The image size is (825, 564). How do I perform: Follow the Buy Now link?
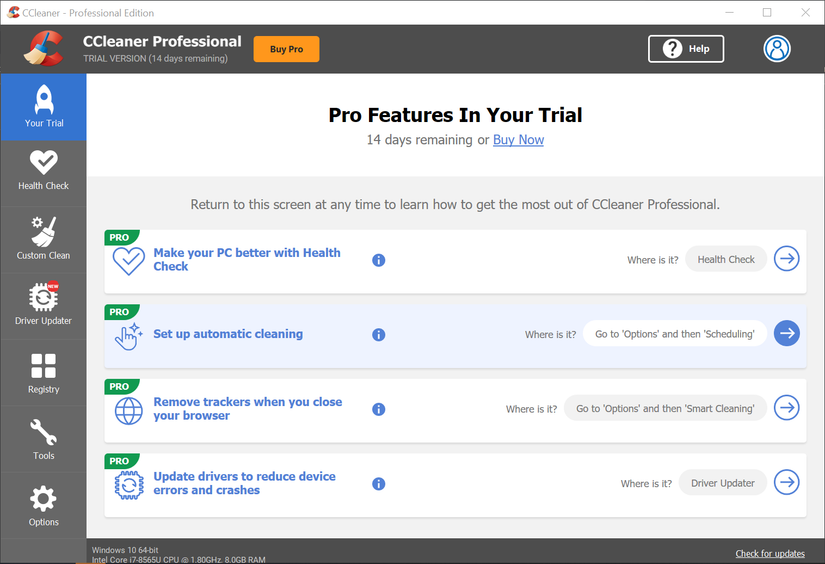point(518,140)
